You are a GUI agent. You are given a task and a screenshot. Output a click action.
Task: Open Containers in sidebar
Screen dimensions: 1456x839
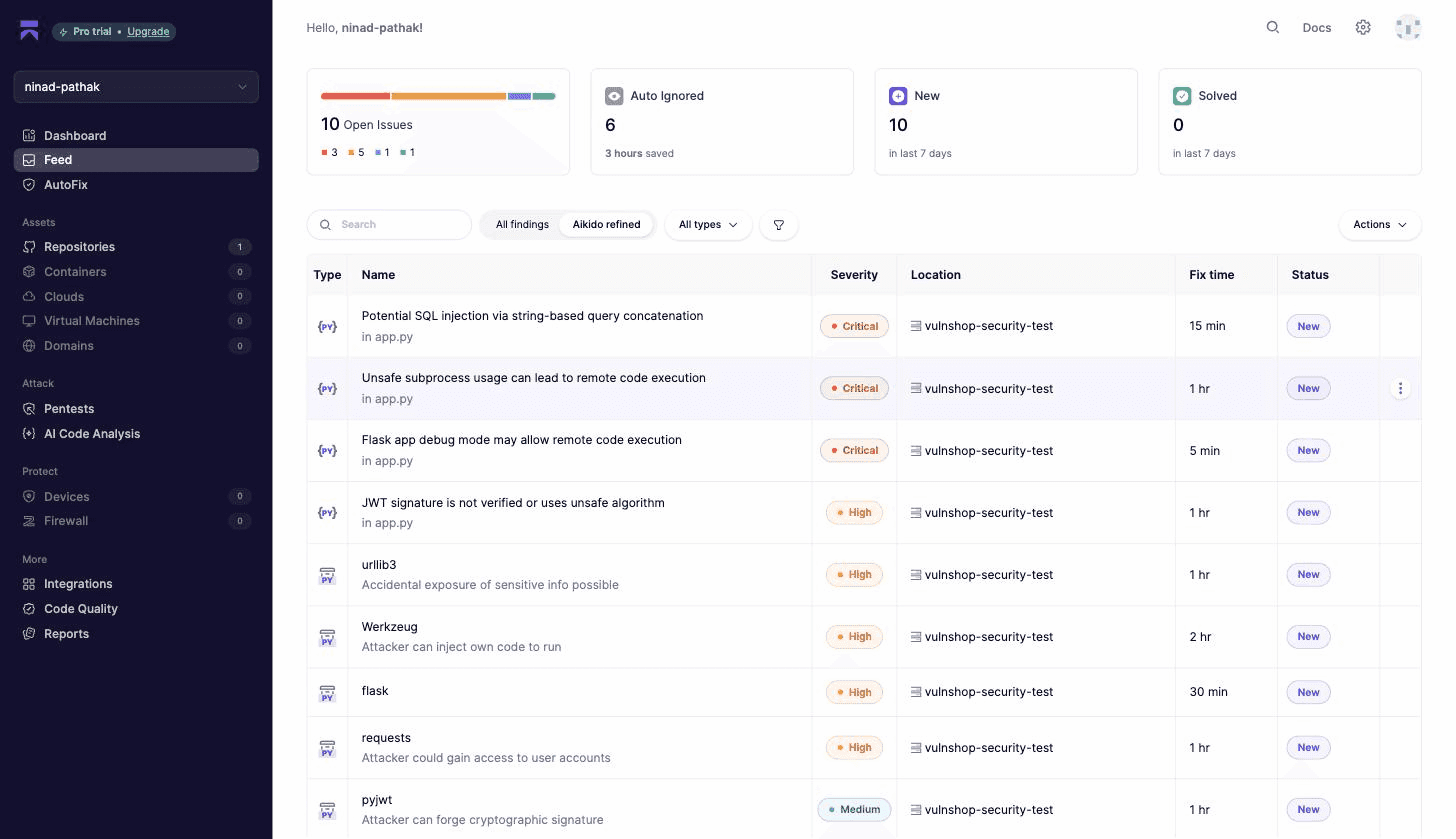point(136,272)
